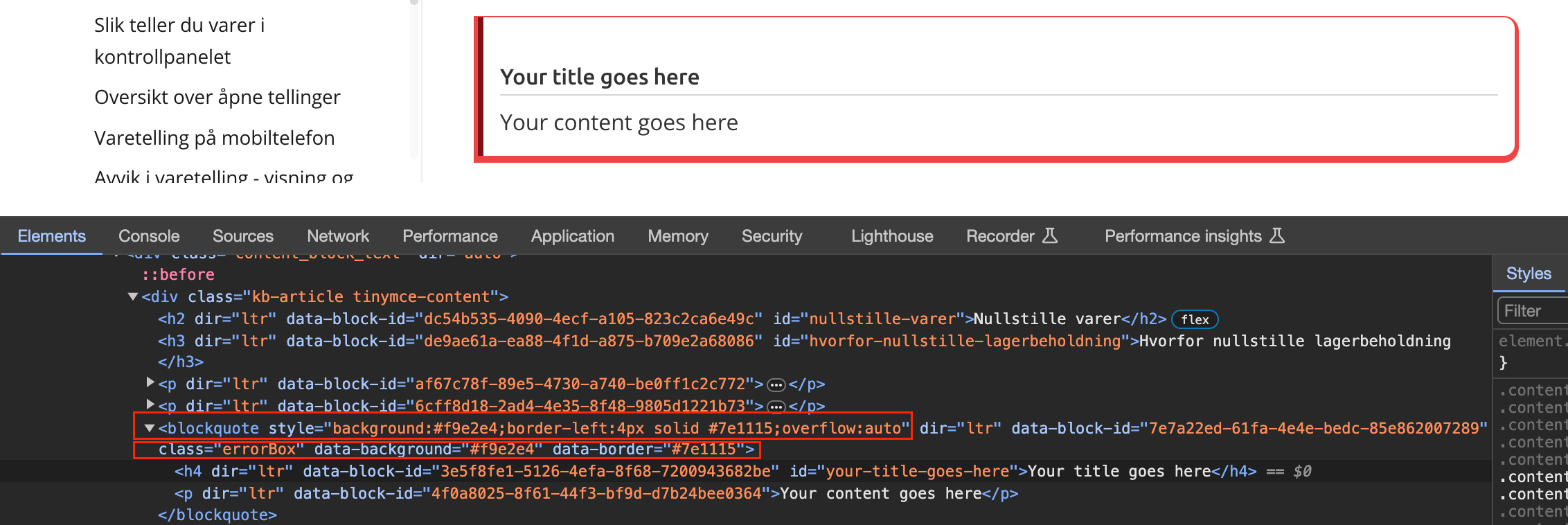Open the Network panel tab
The width and height of the screenshot is (1568, 525).
click(338, 236)
